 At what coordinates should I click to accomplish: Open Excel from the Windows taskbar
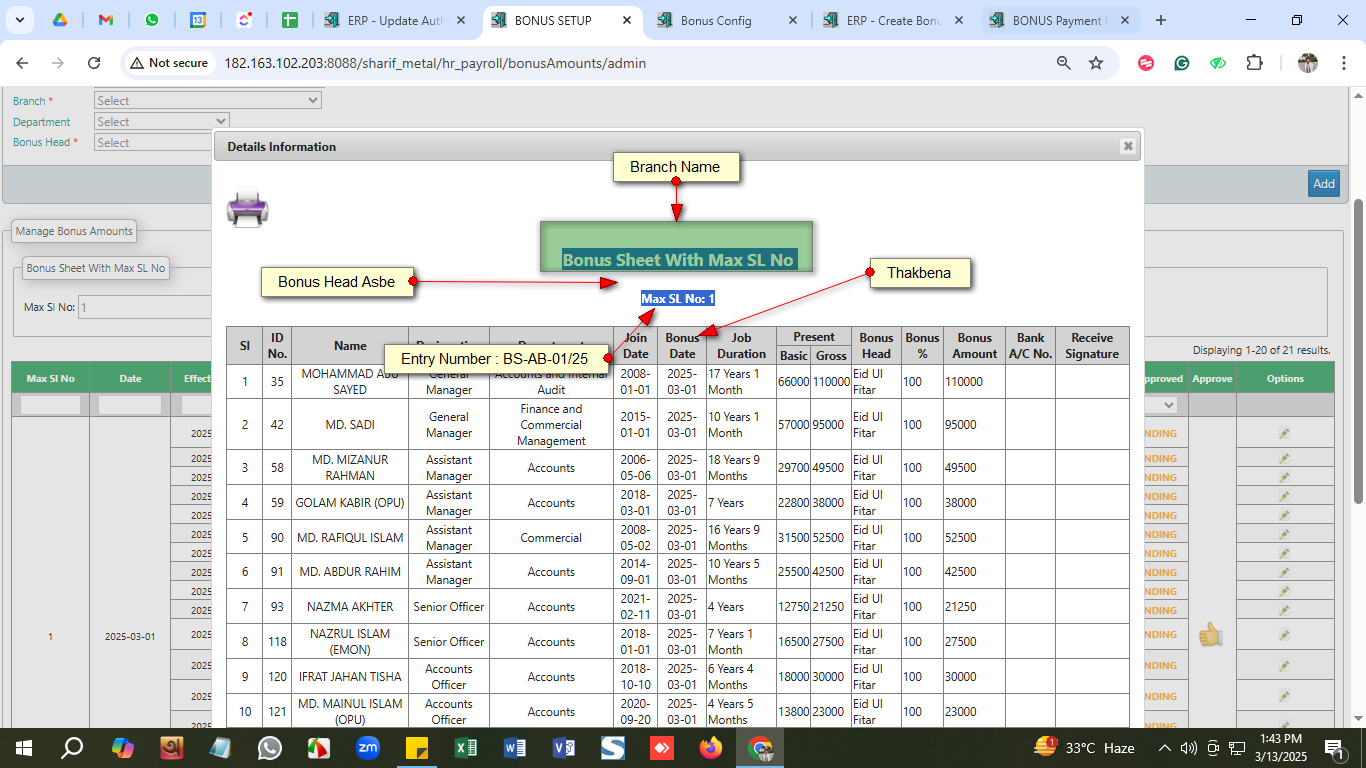(x=466, y=748)
